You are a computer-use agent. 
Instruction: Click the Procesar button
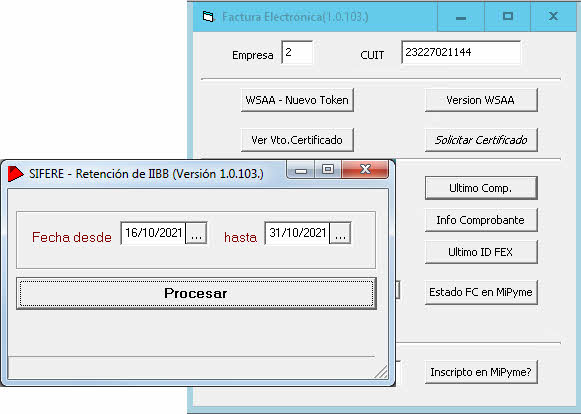pyautogui.click(x=196, y=293)
